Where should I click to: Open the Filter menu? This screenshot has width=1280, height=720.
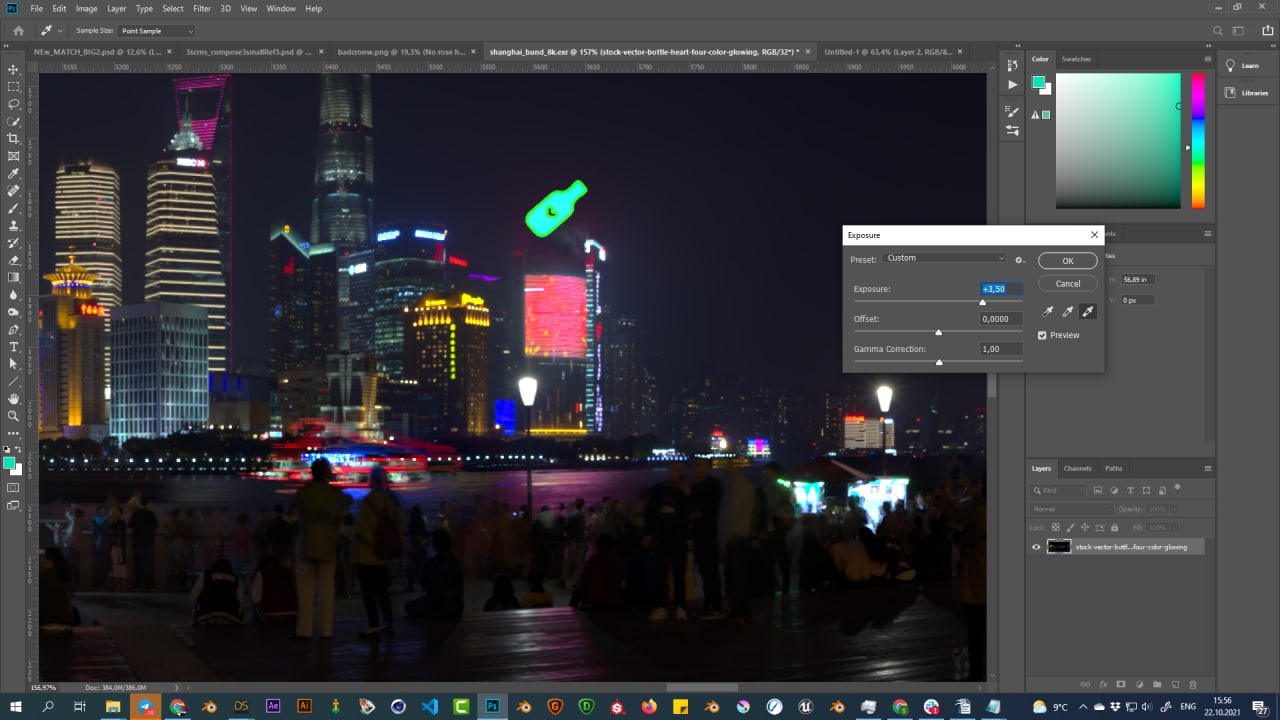pos(202,8)
